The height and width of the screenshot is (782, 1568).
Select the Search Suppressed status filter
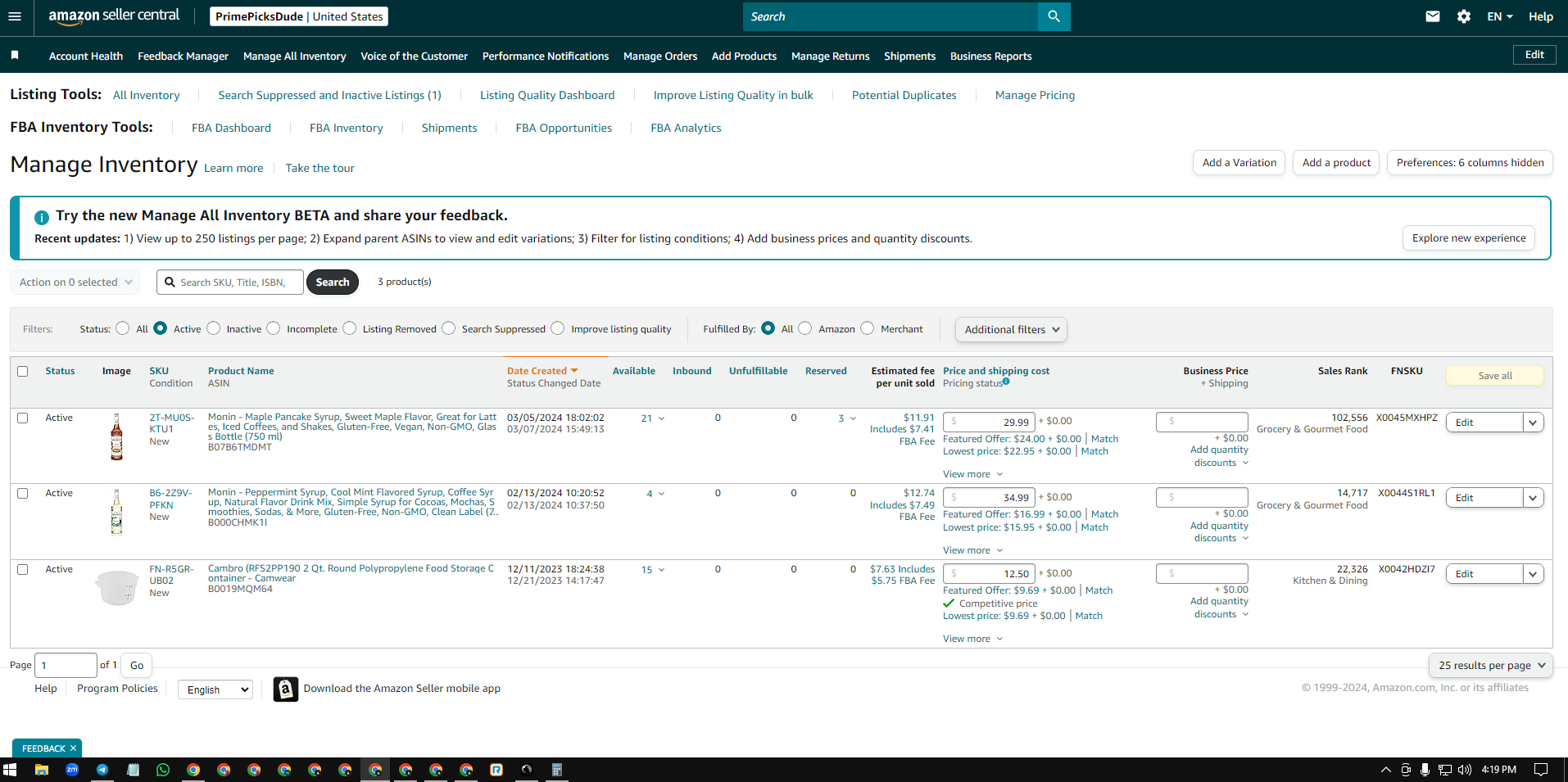point(449,328)
